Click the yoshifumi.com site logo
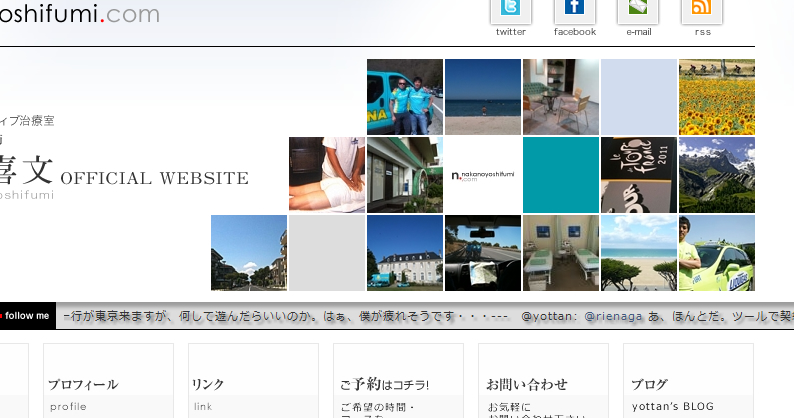Image resolution: width=794 pixels, height=418 pixels. point(80,14)
